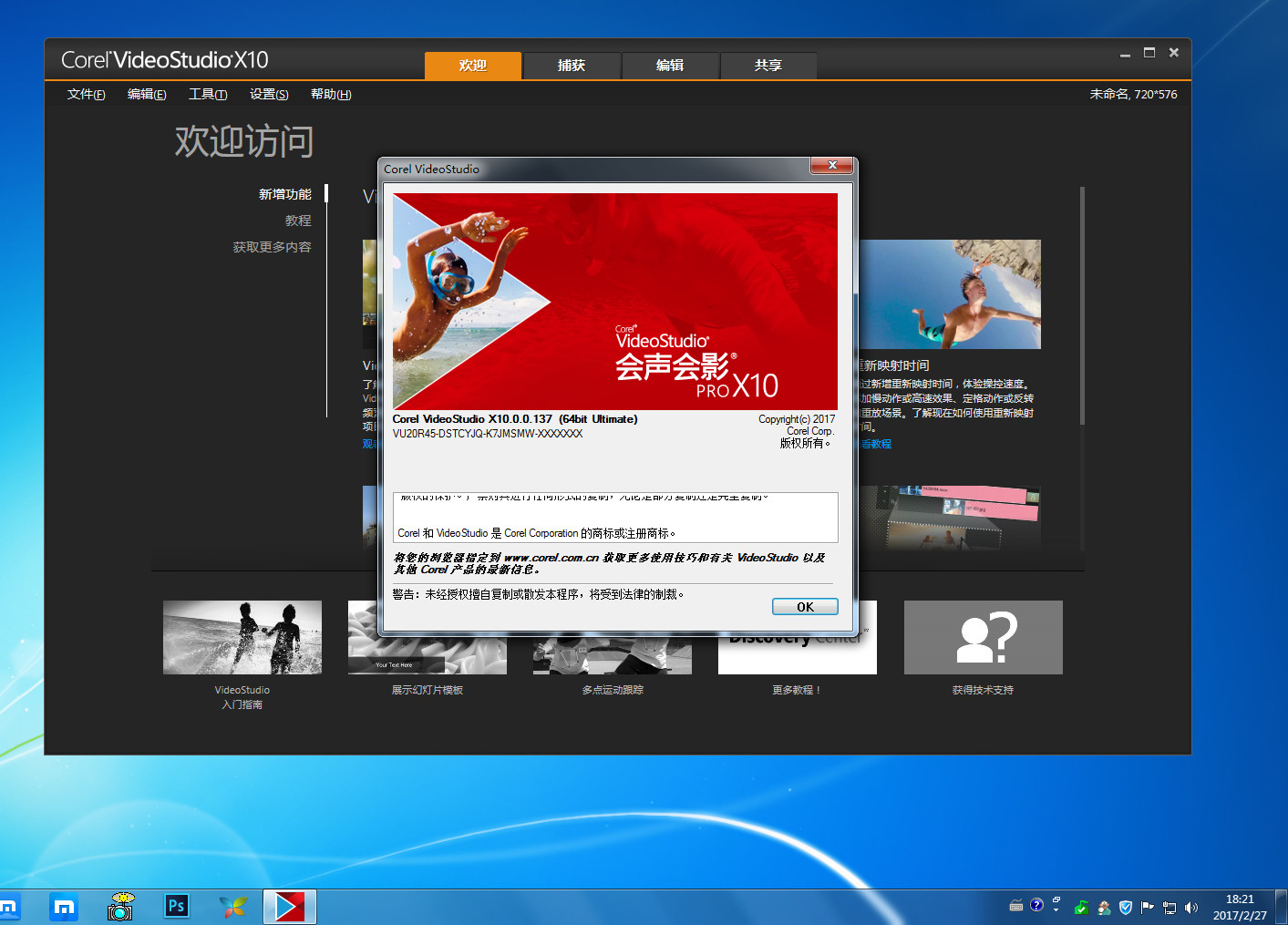Image resolution: width=1288 pixels, height=925 pixels.
Task: Switch to the 捕获 tab
Action: coord(572,66)
